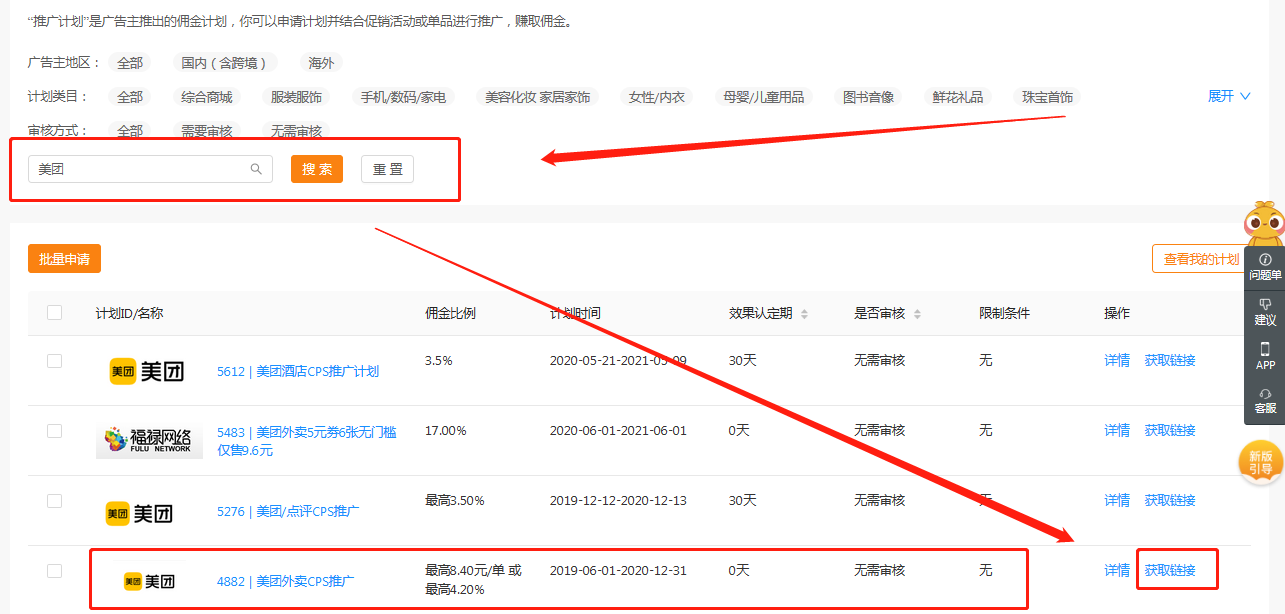The width and height of the screenshot is (1285, 614).
Task: Check the row 5483 美团外卖5元券 checkbox
Action: pos(54,431)
